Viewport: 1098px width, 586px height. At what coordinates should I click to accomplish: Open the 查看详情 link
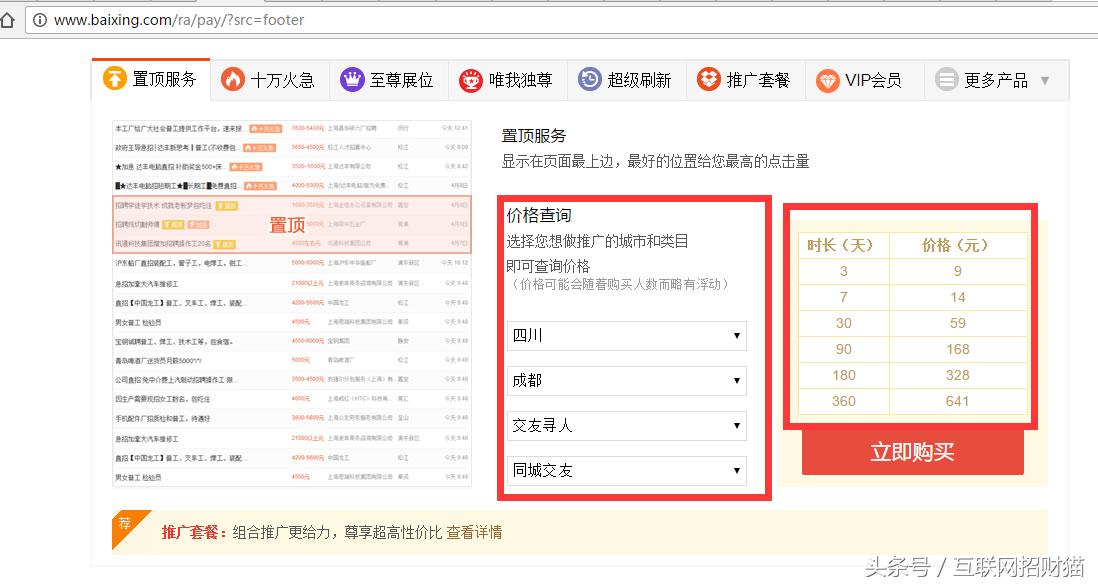[474, 532]
